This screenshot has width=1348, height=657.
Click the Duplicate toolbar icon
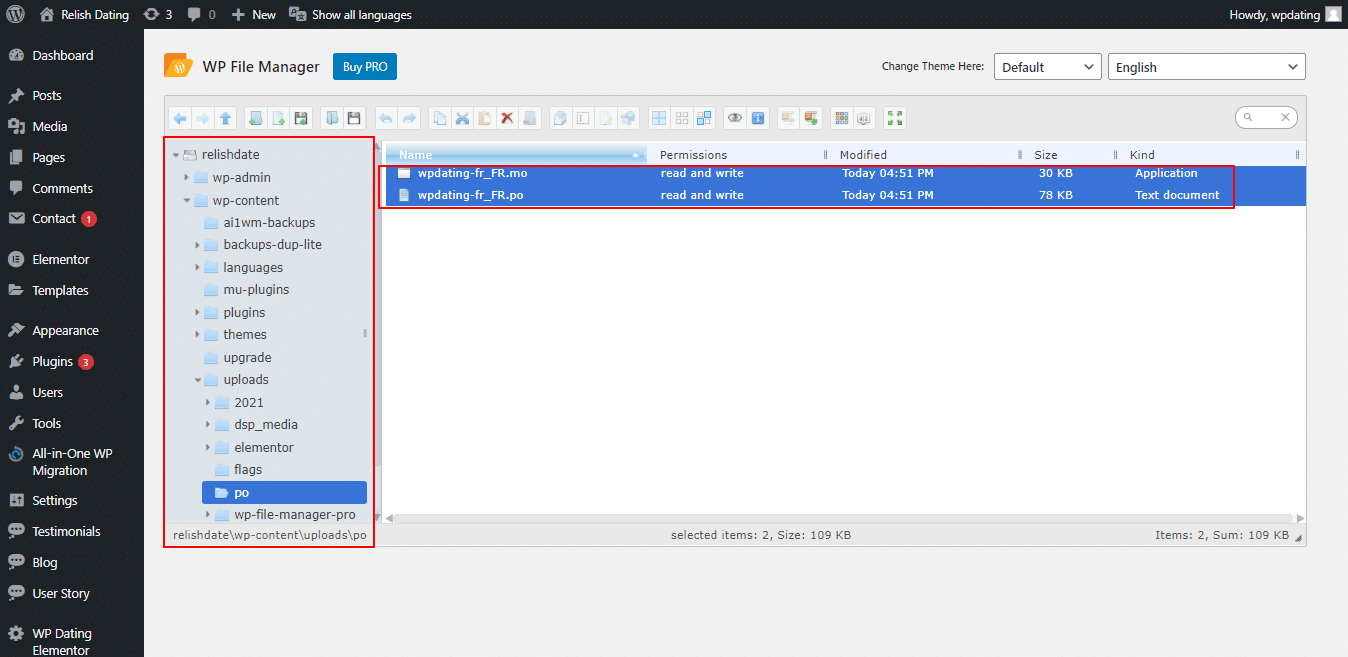coord(560,118)
